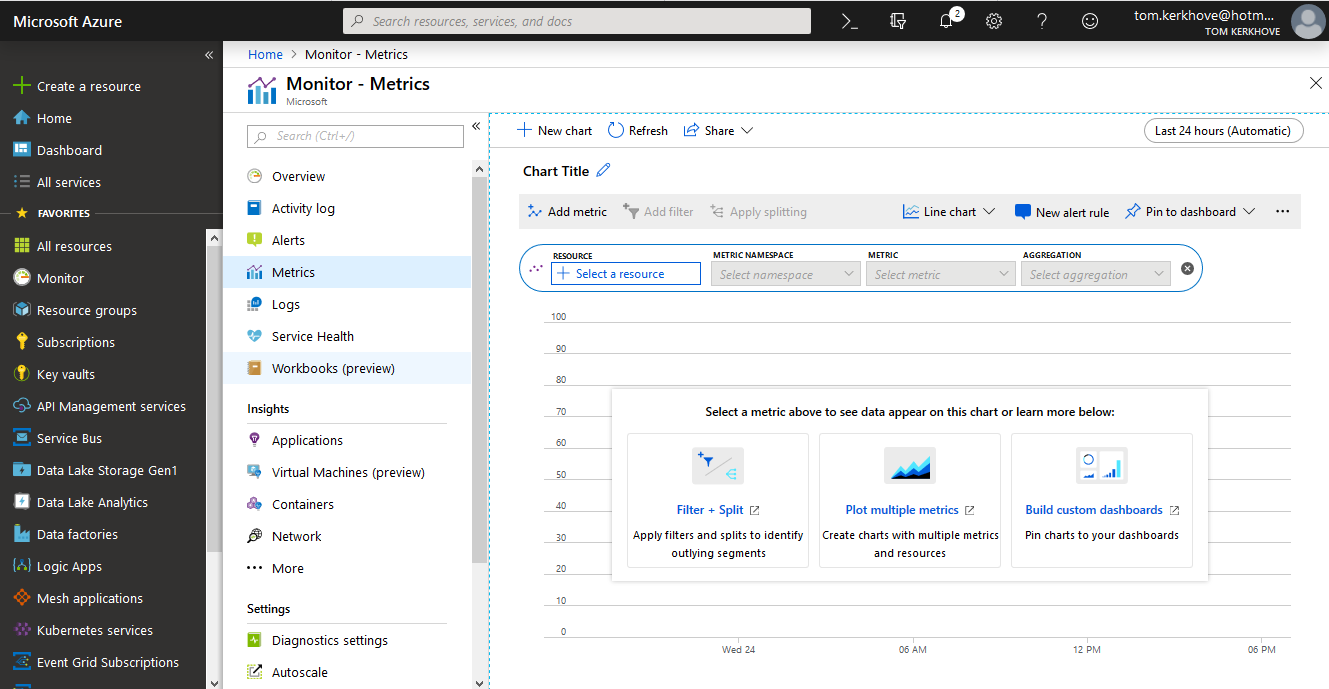The image size is (1329, 689).
Task: Open Kubernetes services favorite
Action: click(x=103, y=630)
